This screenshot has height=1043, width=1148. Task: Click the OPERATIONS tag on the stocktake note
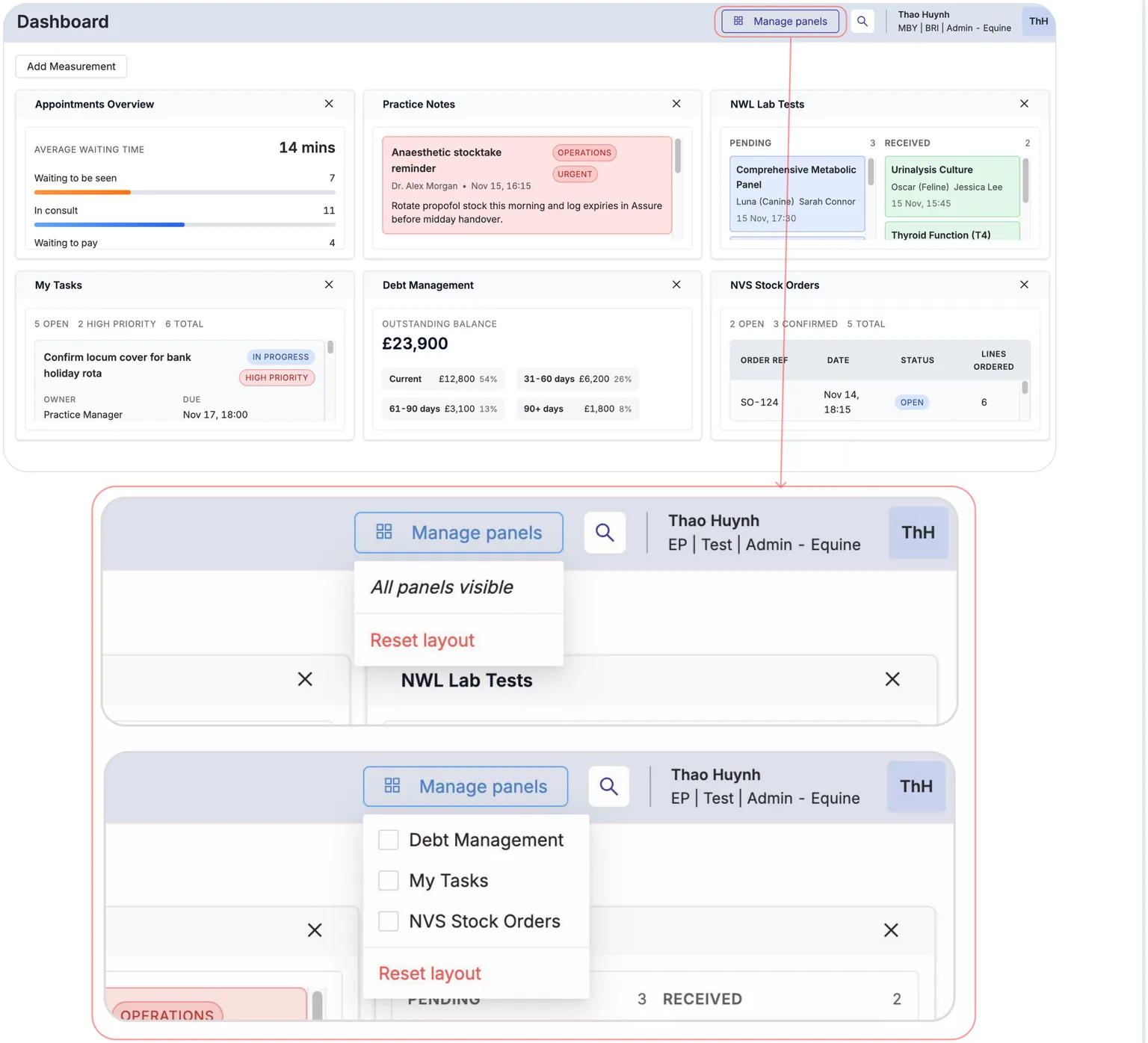pos(584,152)
